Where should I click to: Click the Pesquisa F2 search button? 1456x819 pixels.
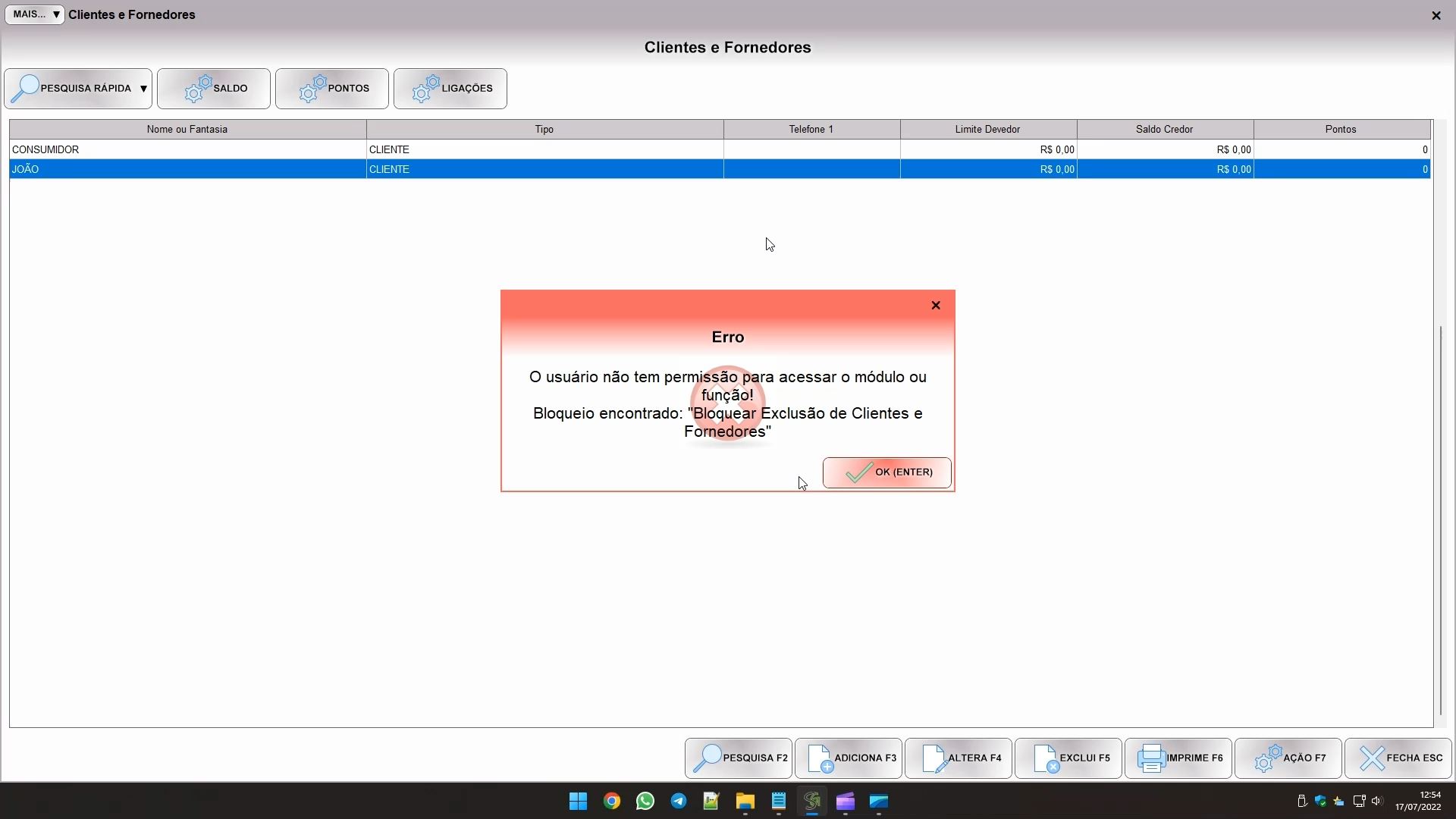point(739,758)
